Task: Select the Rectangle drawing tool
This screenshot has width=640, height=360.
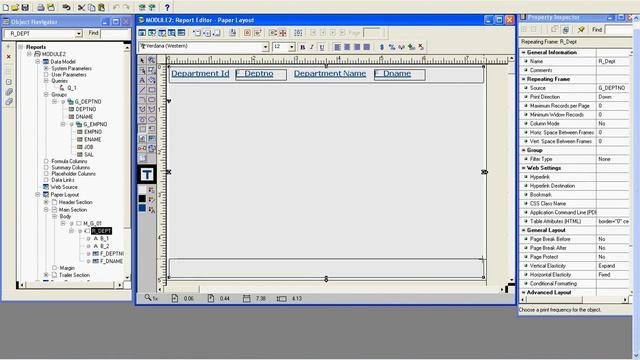Action: click(151, 90)
